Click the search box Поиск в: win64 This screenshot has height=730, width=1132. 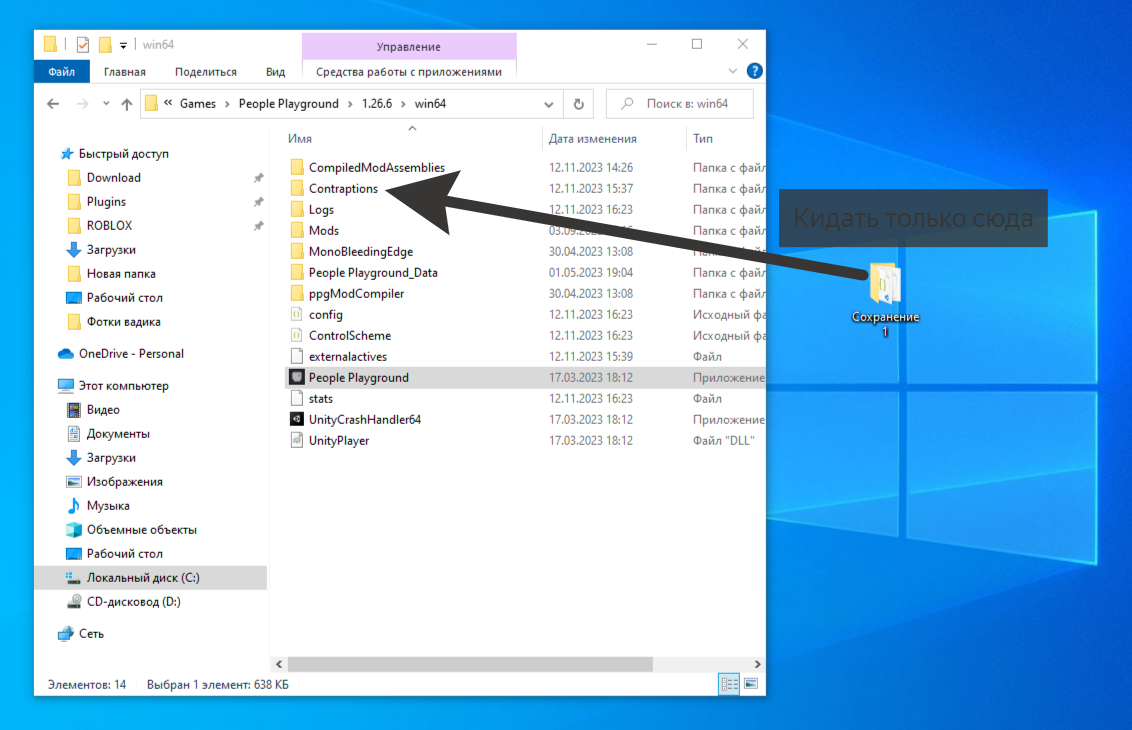[686, 104]
